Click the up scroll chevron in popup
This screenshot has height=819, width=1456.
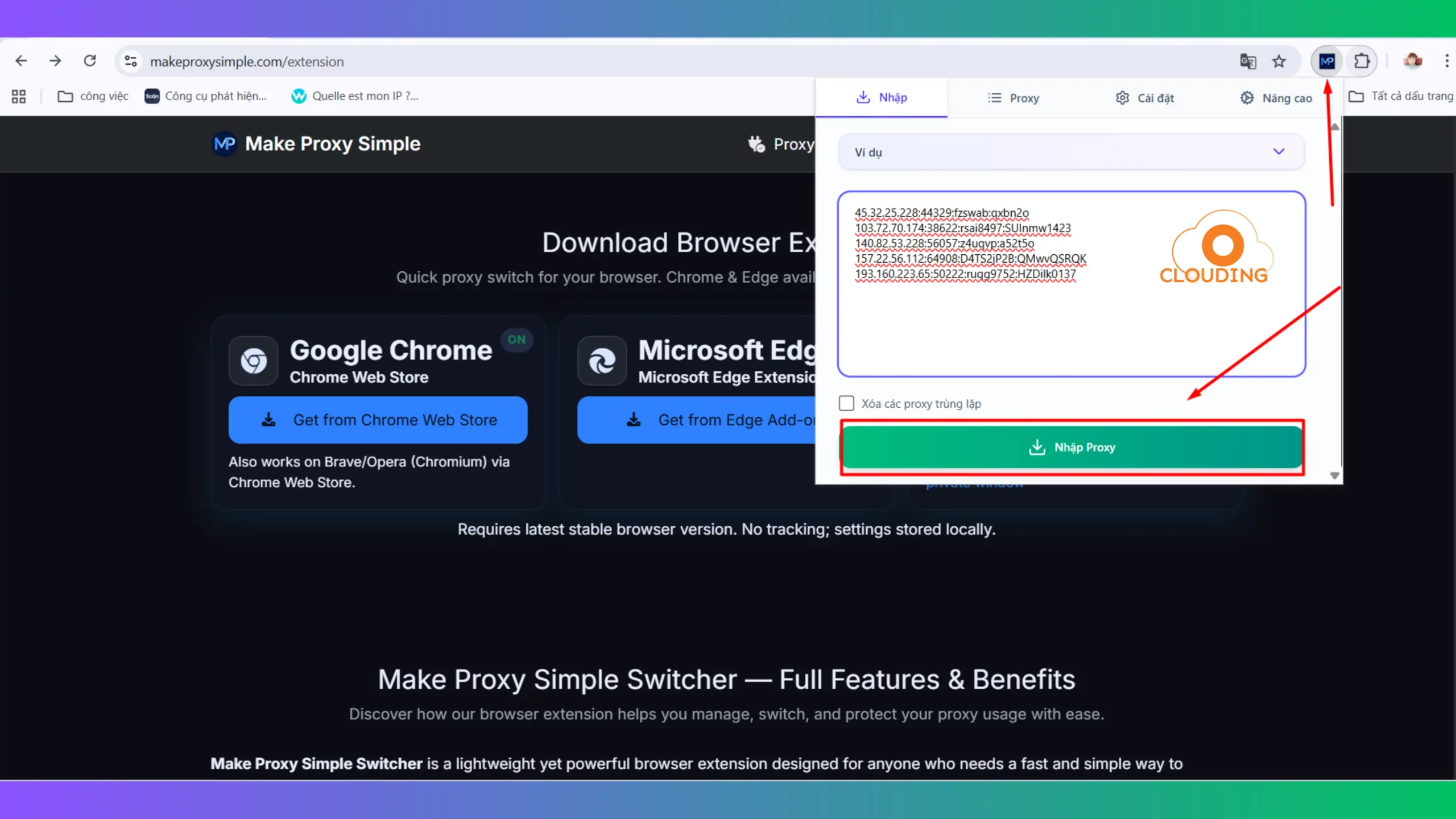coord(1335,126)
